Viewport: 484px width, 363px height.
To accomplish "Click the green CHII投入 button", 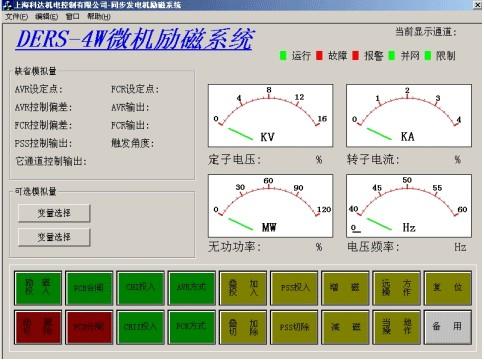I will tap(140, 327).
